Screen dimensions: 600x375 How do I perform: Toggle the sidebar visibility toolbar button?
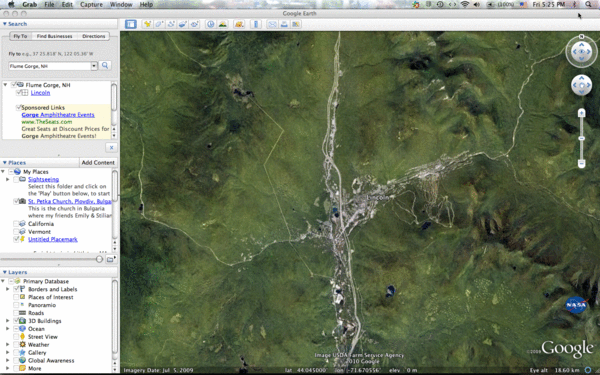pyautogui.click(x=130, y=24)
